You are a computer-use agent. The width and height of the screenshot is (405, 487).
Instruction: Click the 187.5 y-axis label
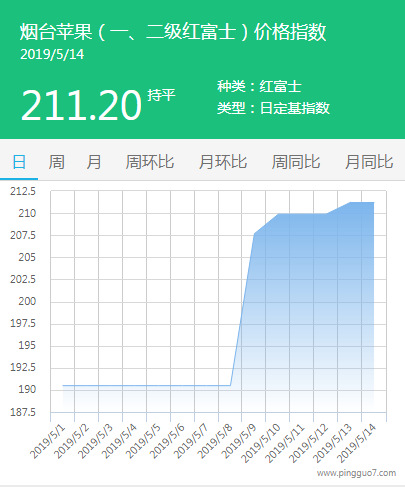[23, 412]
